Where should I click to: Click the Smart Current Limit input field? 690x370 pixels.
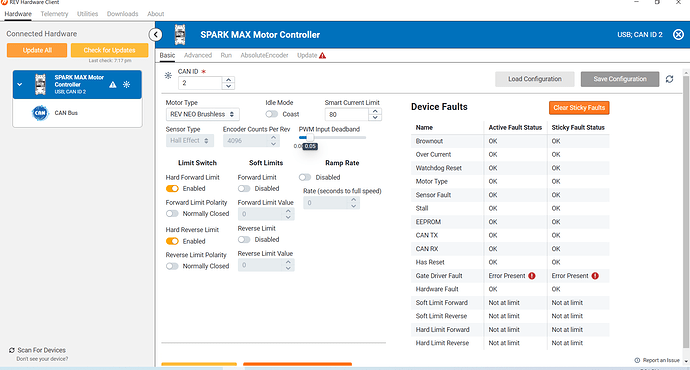(x=347, y=115)
